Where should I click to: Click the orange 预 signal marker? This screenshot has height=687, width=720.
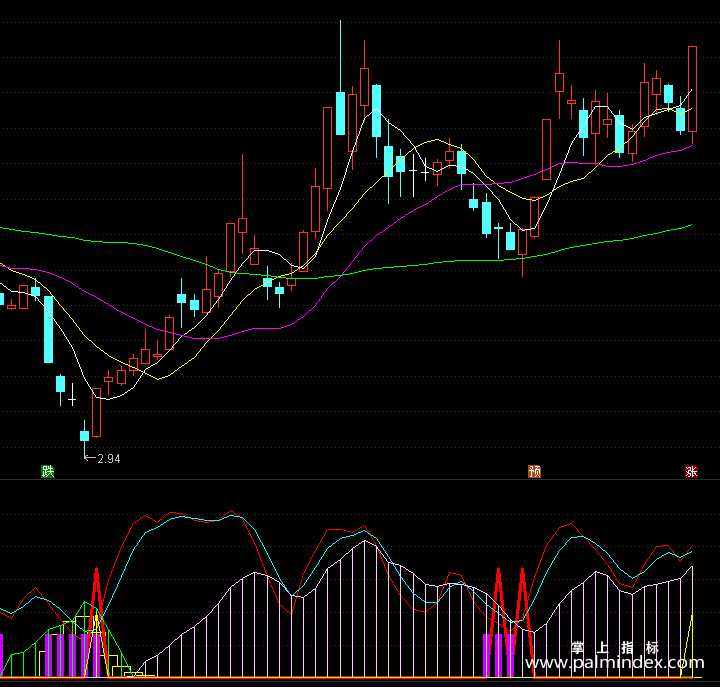pyautogui.click(x=534, y=471)
